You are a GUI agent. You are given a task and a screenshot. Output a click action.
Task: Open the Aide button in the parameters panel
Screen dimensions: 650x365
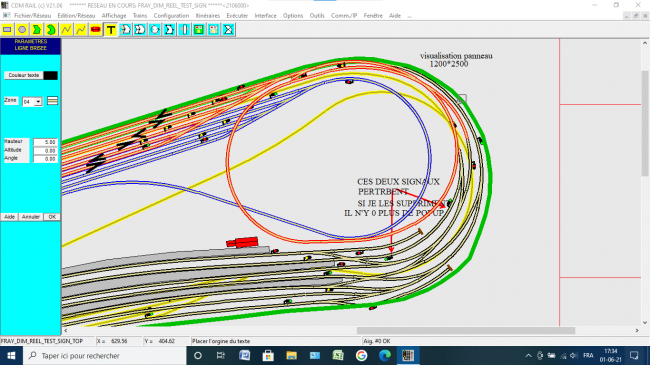[10, 217]
